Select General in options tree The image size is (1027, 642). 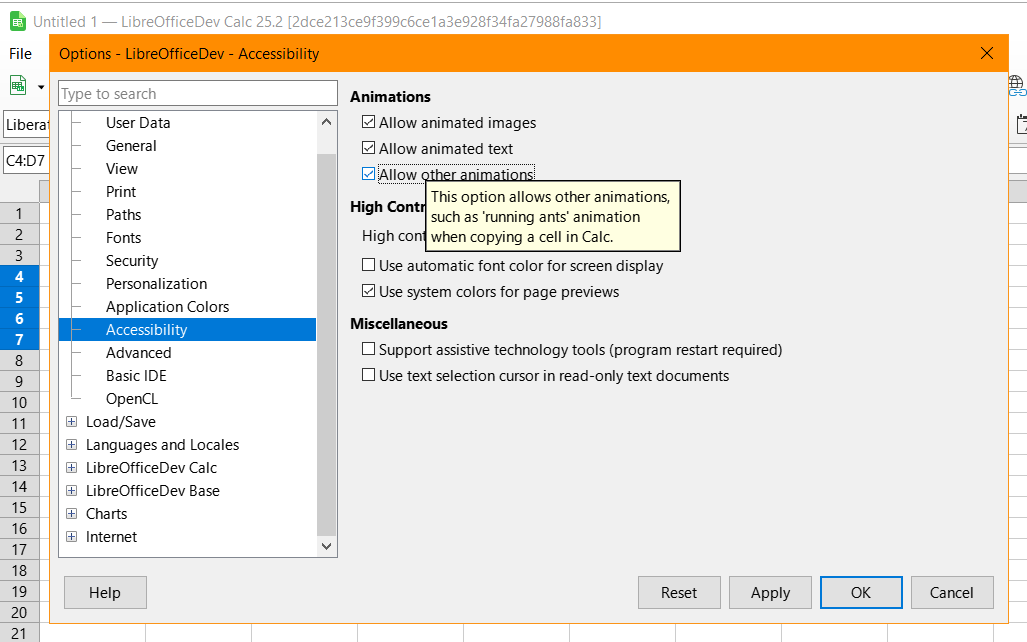[x=131, y=145]
